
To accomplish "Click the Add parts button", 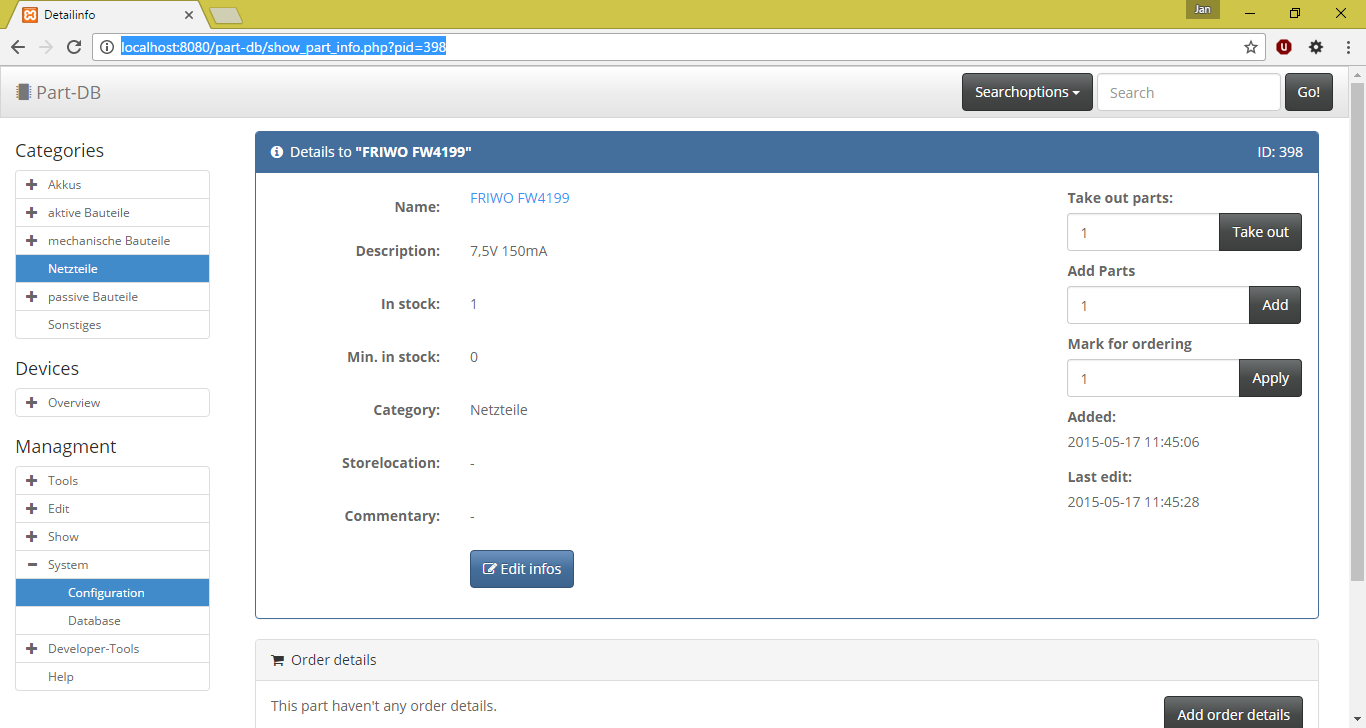I will click(x=1275, y=305).
